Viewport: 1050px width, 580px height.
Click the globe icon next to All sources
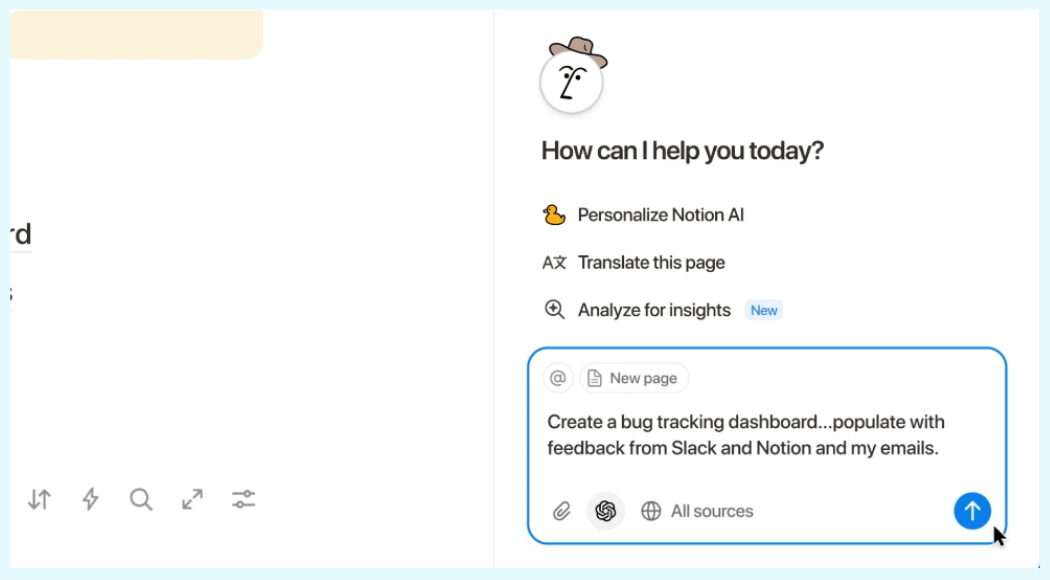[651, 511]
